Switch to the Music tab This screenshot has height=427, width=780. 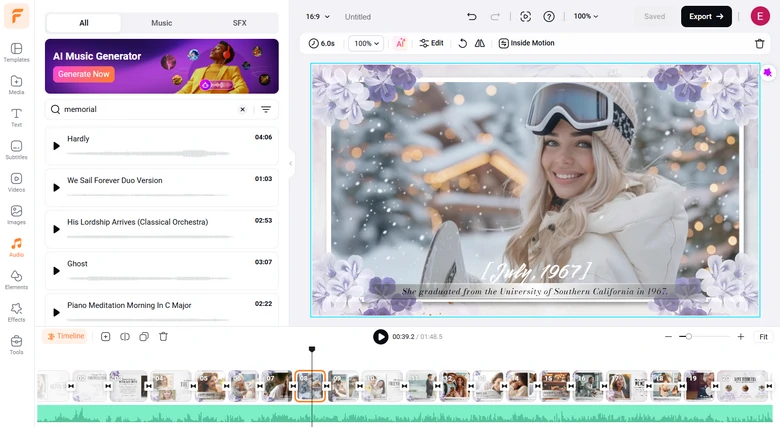pos(162,23)
